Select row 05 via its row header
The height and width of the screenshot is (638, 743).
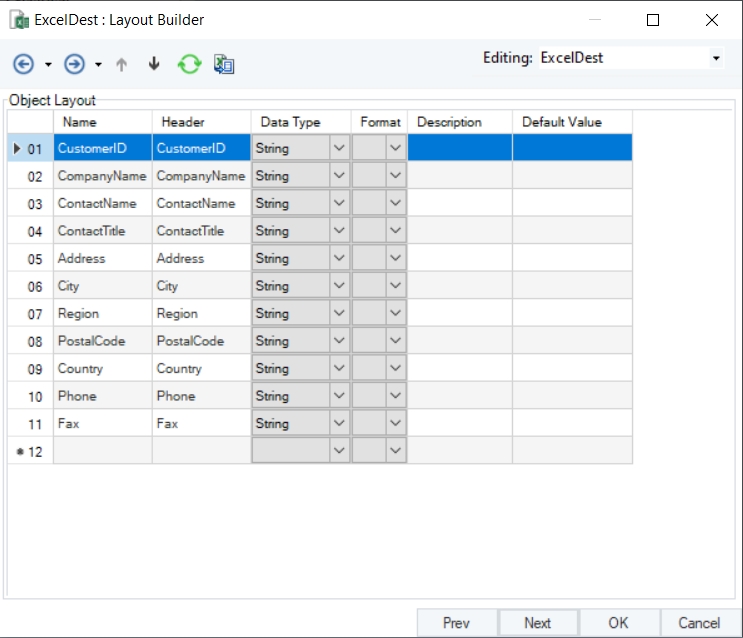(x=31, y=259)
